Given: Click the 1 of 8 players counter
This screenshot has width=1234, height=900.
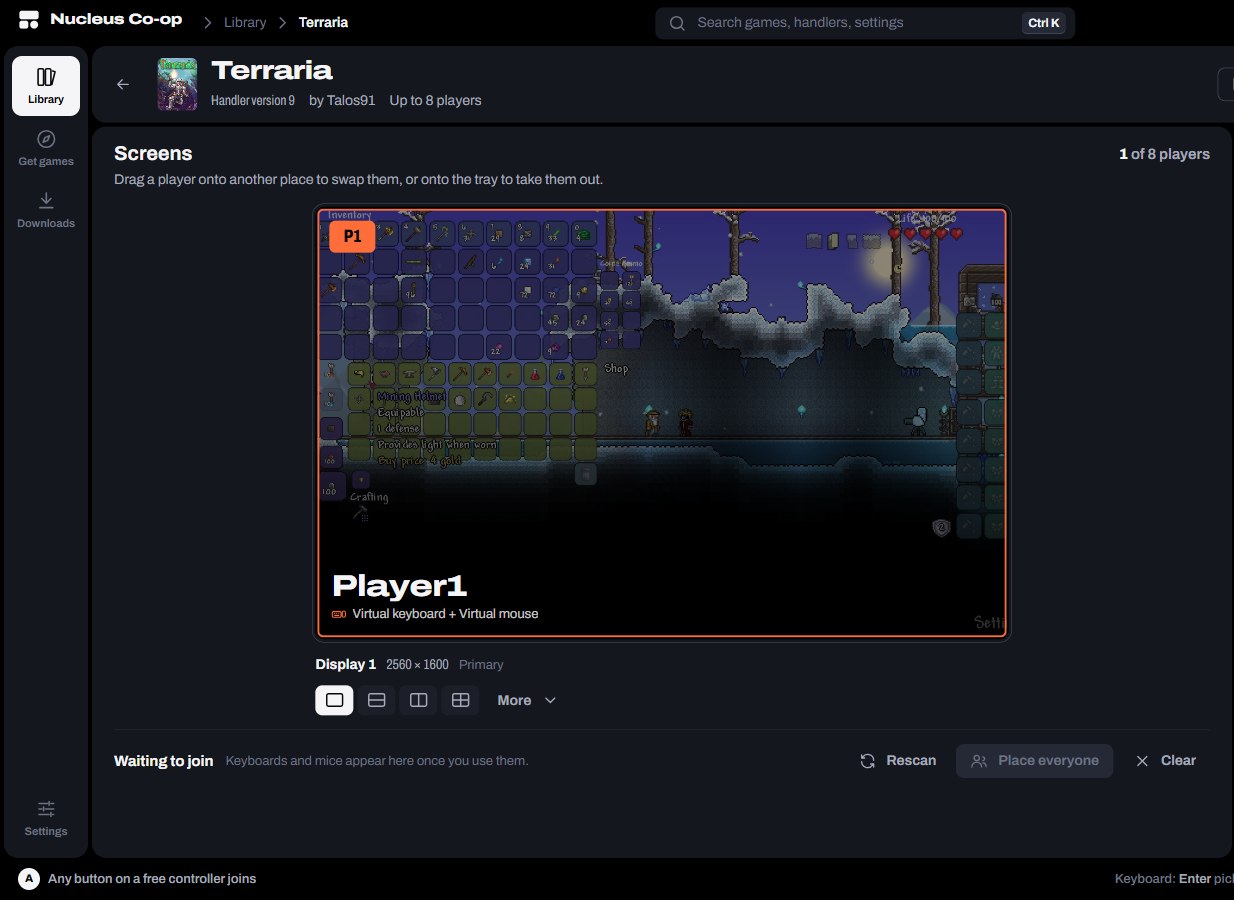Looking at the screenshot, I should tap(1164, 154).
